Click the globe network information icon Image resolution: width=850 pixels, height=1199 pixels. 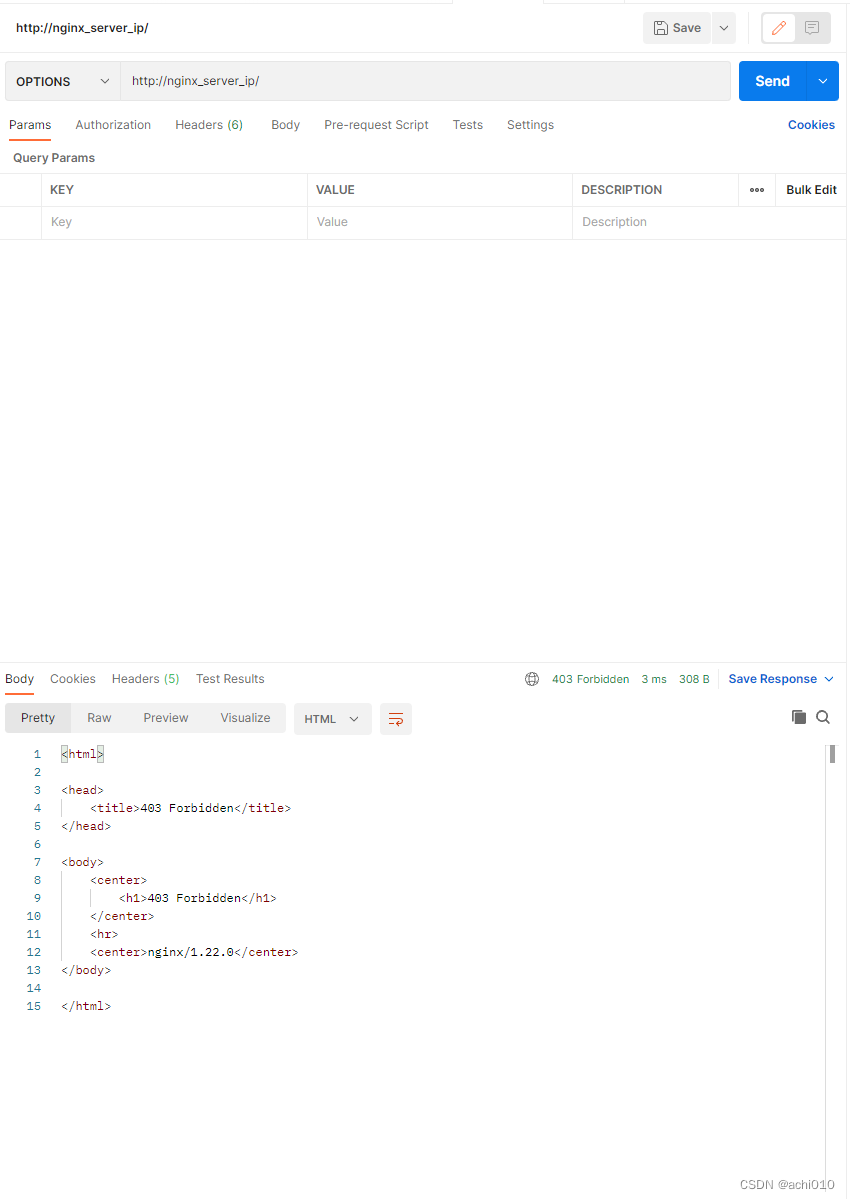coord(532,679)
